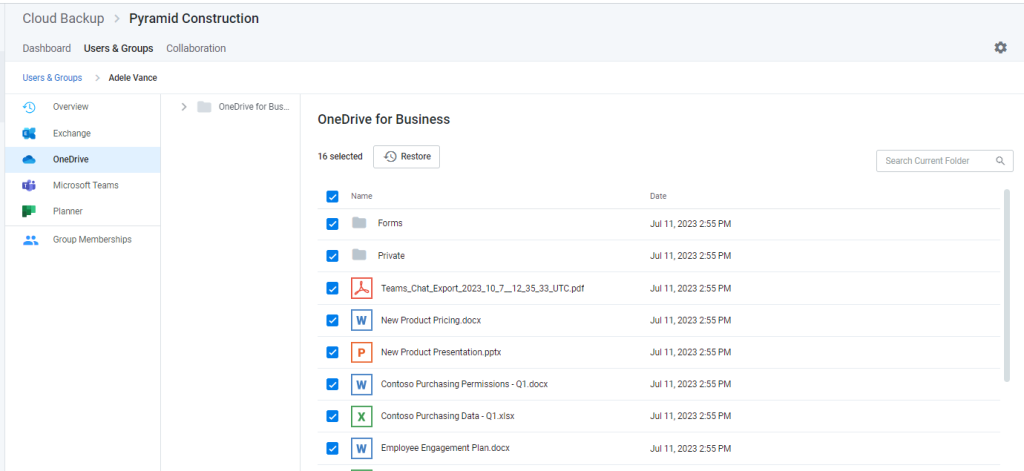Click the Users & Groups breadcrumb link
The image size is (1024, 471).
coord(52,78)
